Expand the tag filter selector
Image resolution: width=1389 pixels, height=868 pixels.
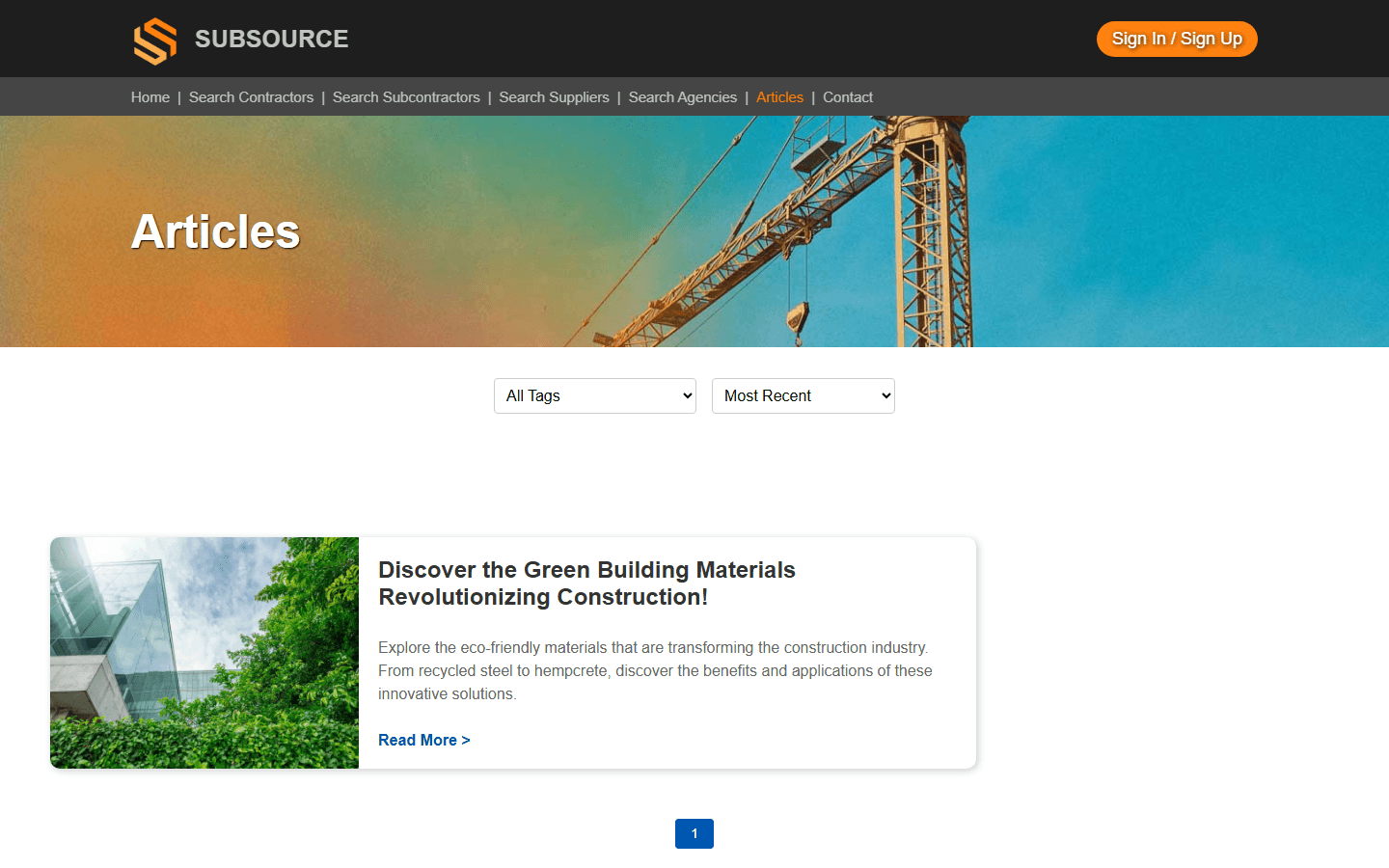pos(594,395)
